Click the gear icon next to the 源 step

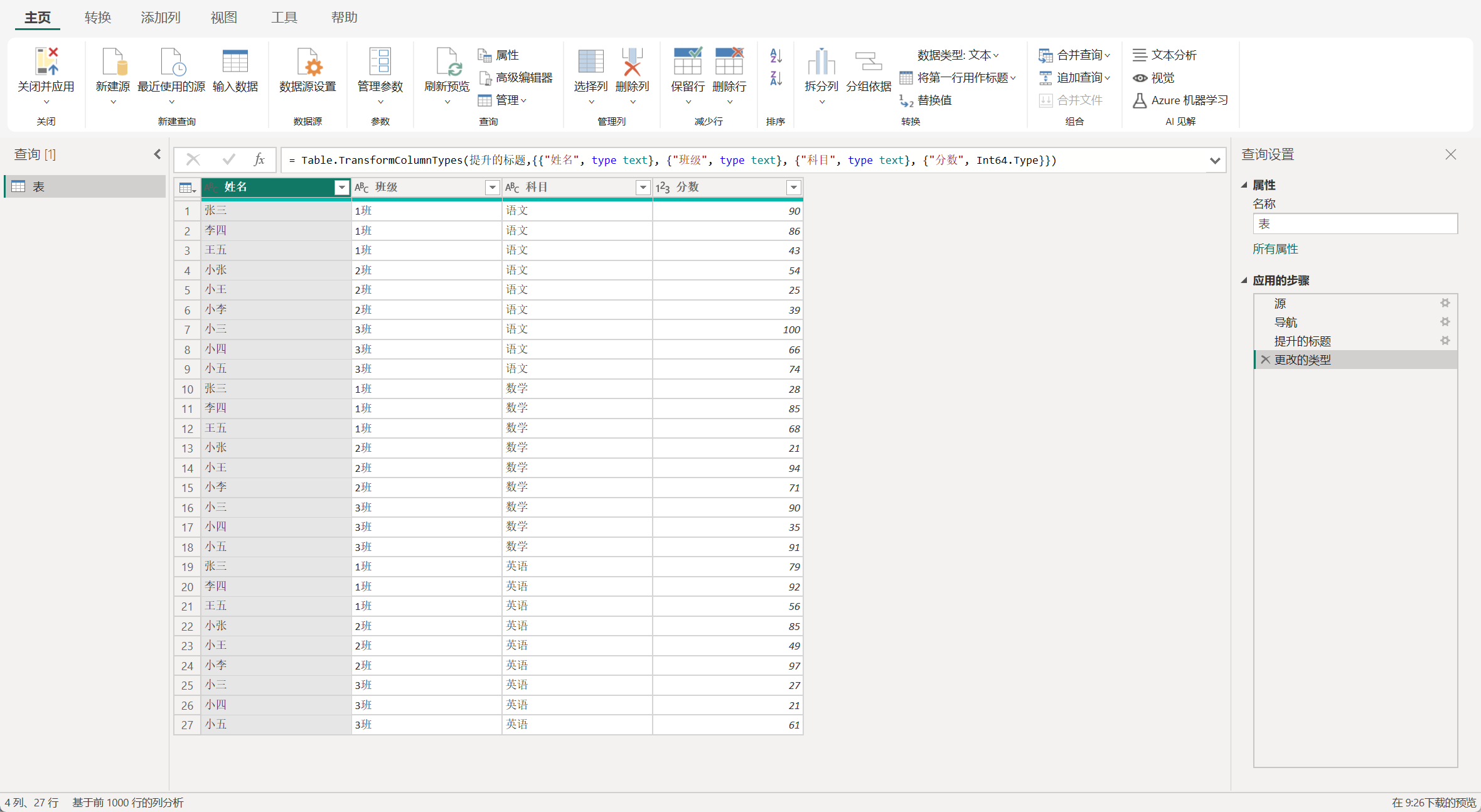tap(1445, 303)
